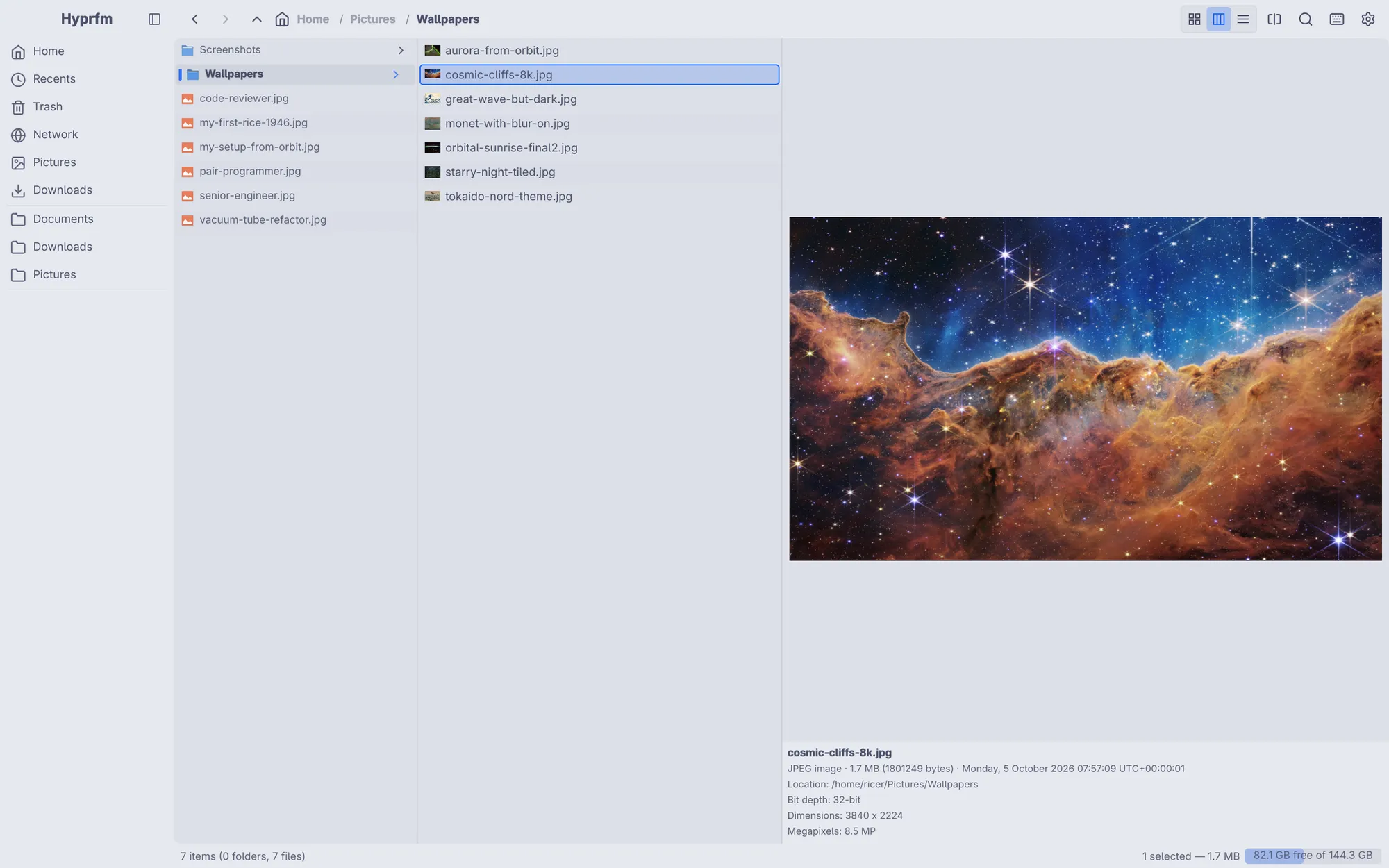Switch to column view
The width and height of the screenshot is (1389, 868).
coord(1219,19)
